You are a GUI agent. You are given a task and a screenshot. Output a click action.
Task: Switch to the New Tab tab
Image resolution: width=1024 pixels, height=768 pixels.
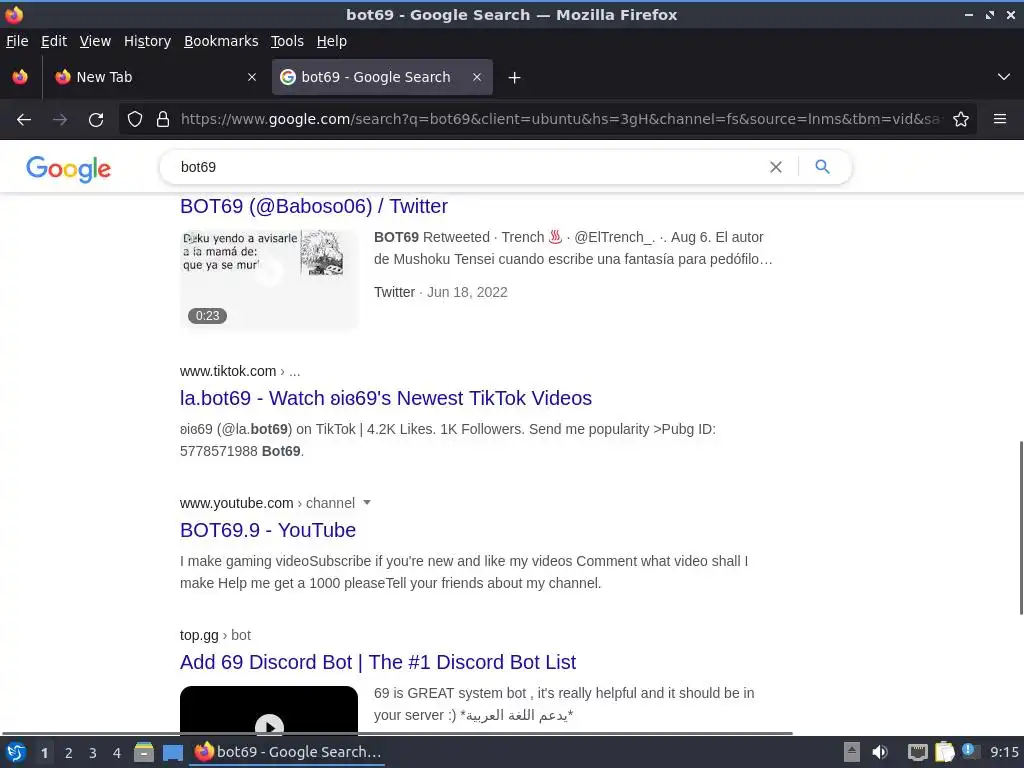pos(155,77)
